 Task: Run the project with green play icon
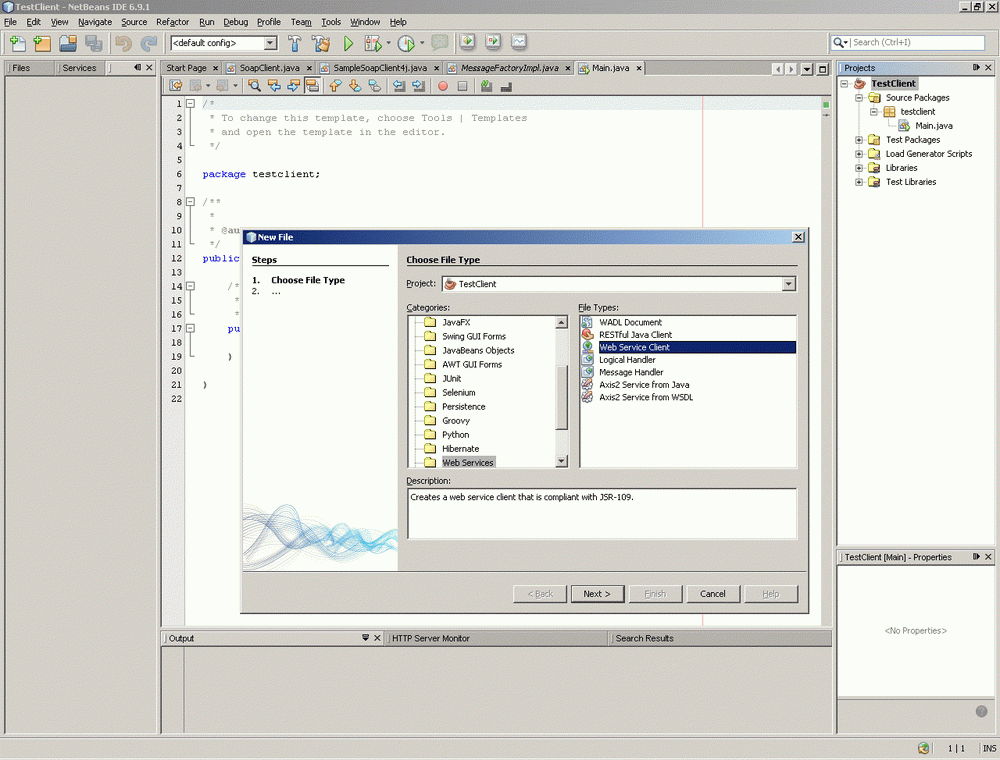point(348,43)
